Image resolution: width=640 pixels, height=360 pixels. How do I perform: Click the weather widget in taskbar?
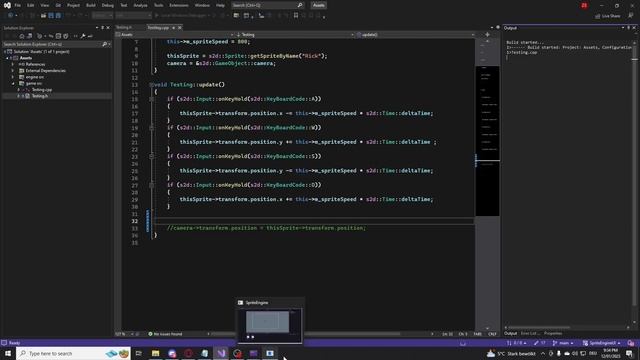pyautogui.click(x=511, y=353)
